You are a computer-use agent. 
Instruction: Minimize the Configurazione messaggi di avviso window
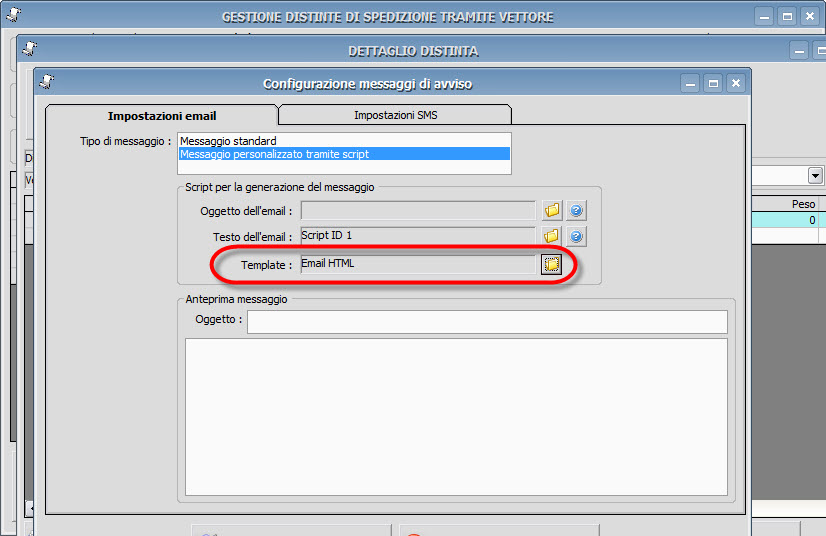pos(690,83)
